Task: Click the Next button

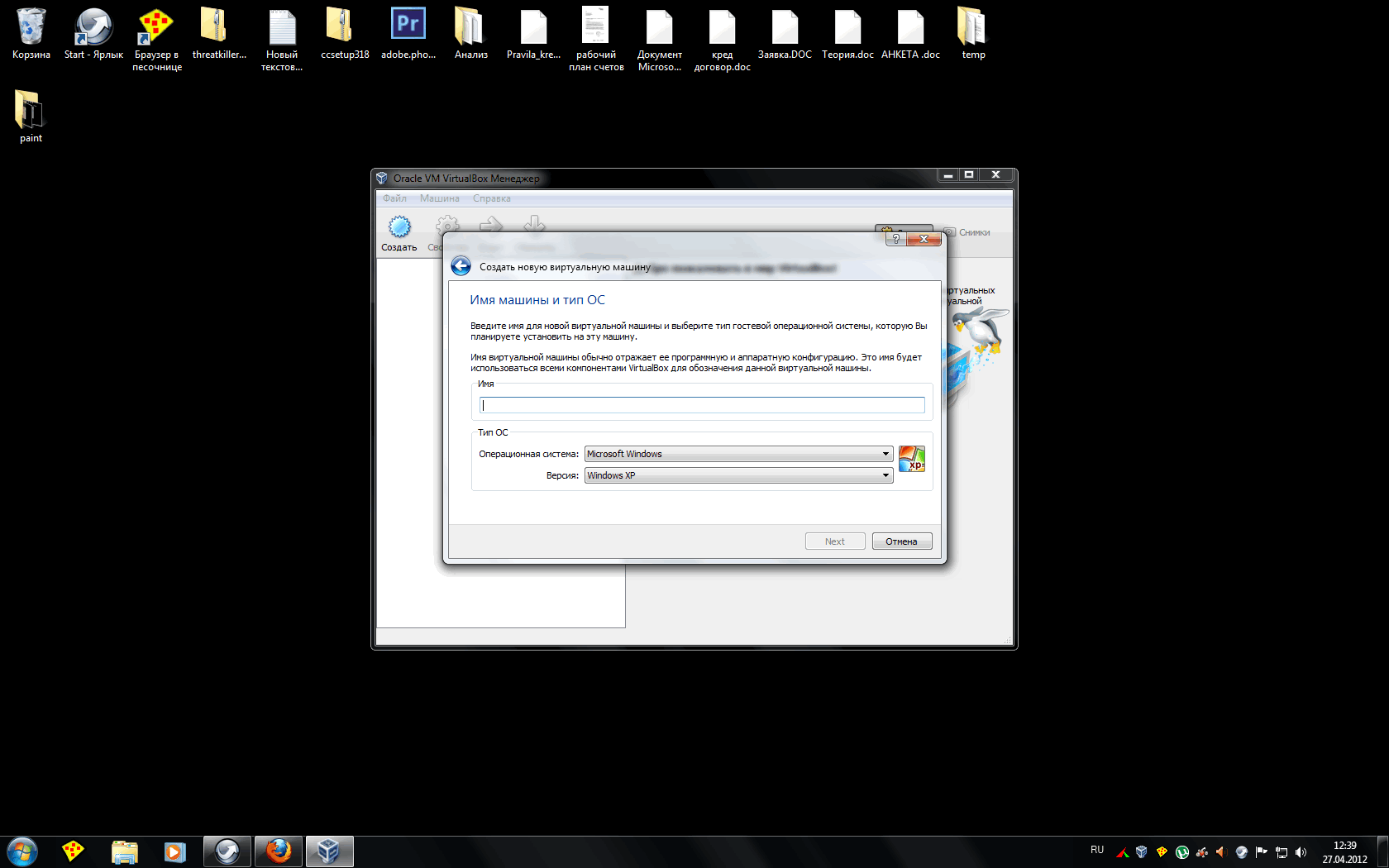Action: pos(835,541)
